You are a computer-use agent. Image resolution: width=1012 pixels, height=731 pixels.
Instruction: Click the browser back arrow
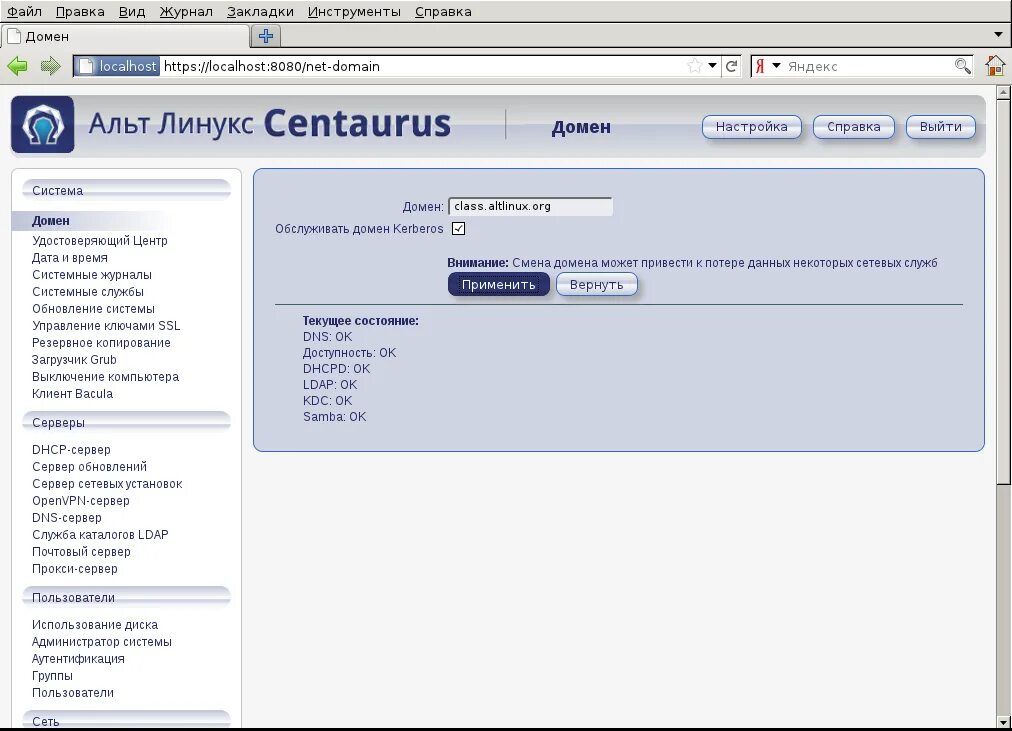[x=17, y=66]
